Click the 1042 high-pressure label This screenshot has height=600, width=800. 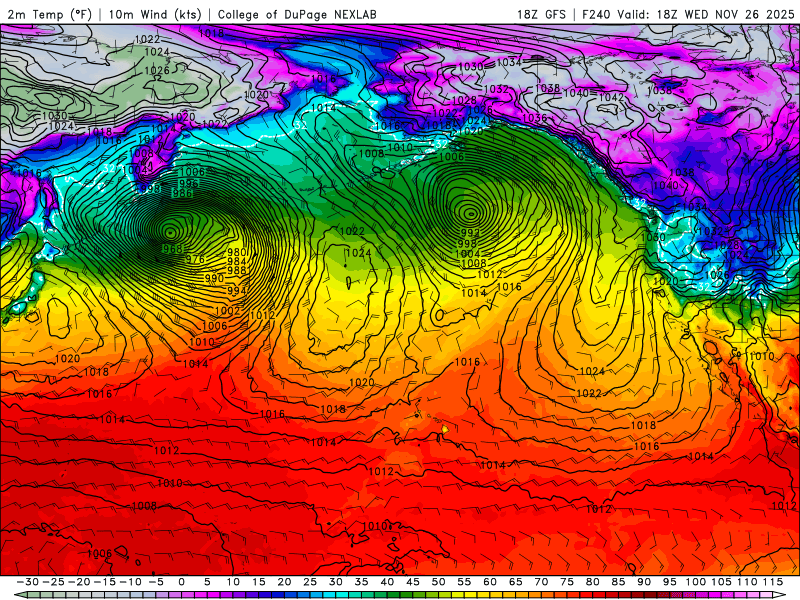611,97
